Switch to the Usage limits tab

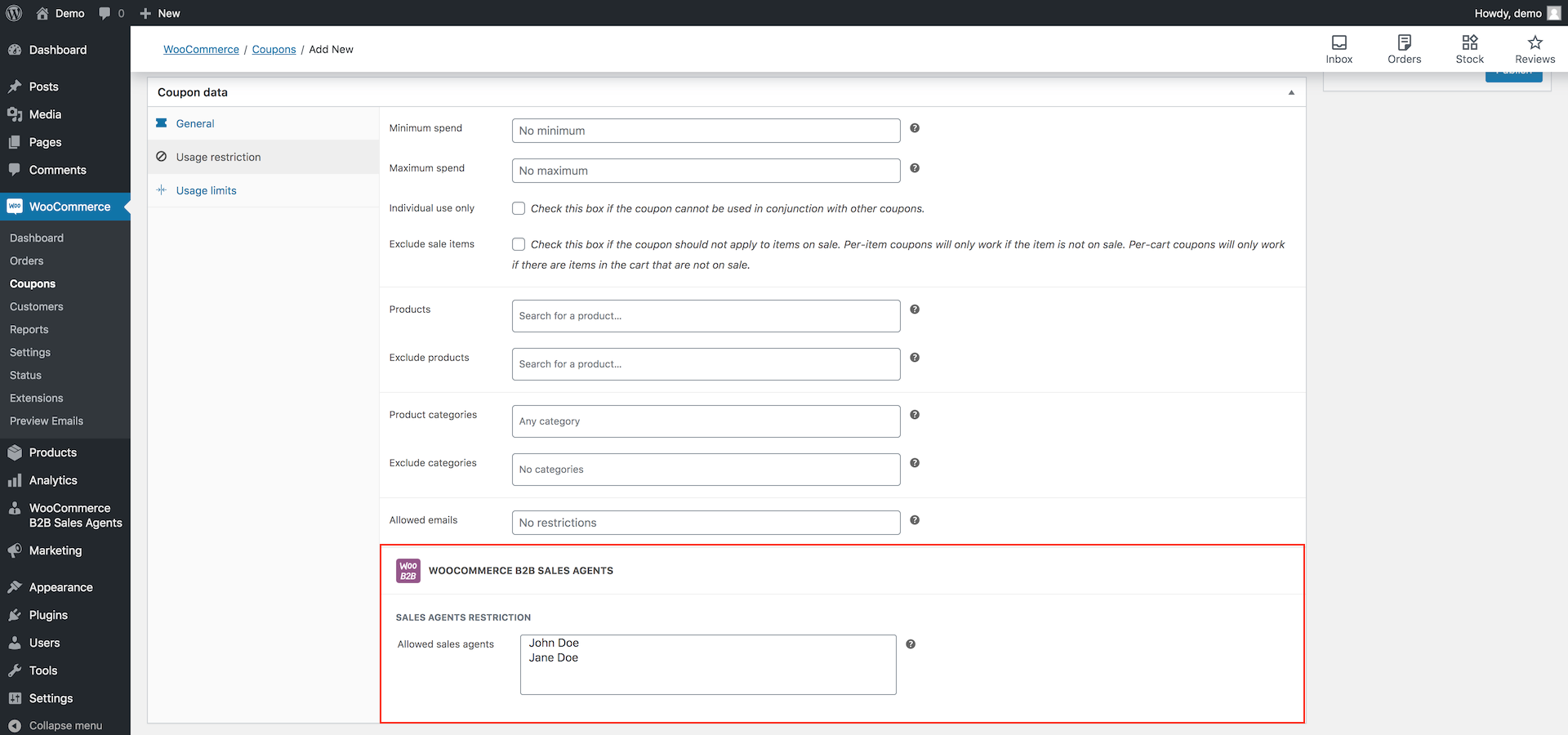click(206, 189)
